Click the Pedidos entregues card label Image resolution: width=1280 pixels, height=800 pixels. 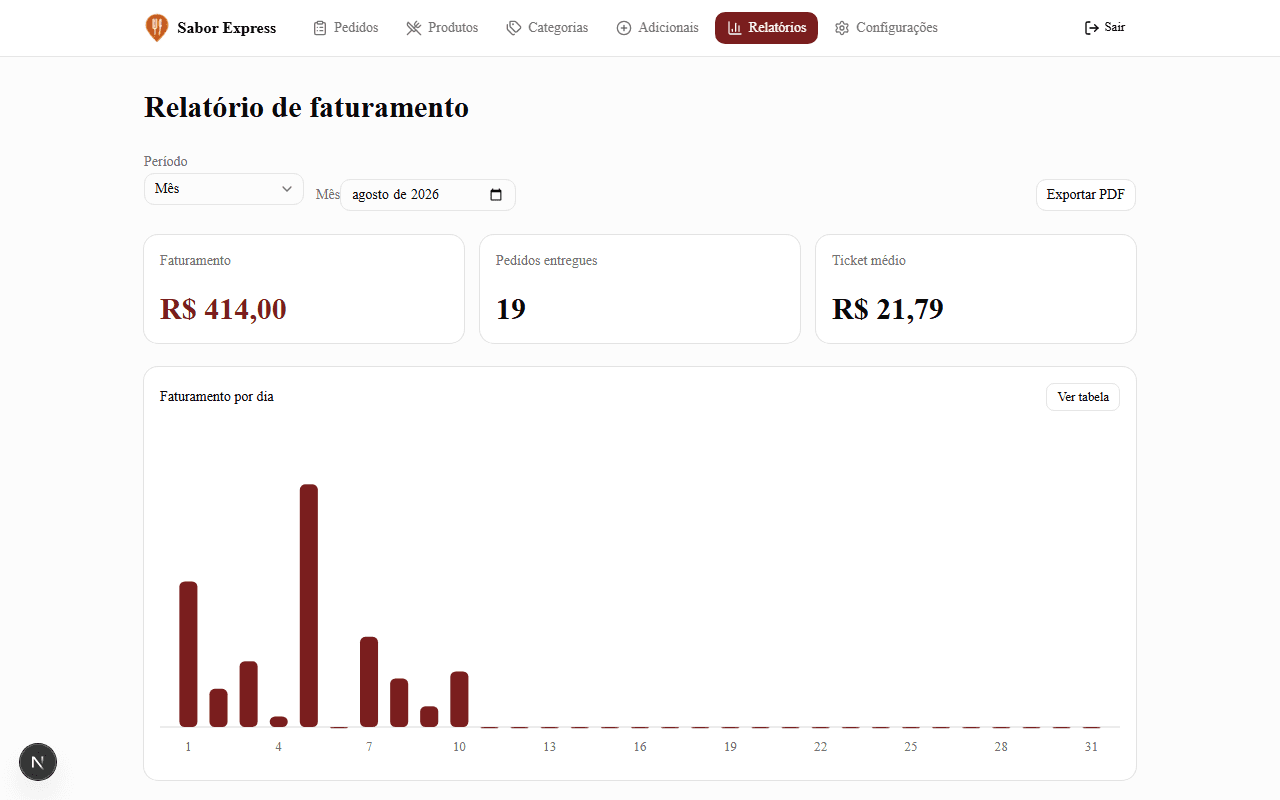[x=547, y=261]
